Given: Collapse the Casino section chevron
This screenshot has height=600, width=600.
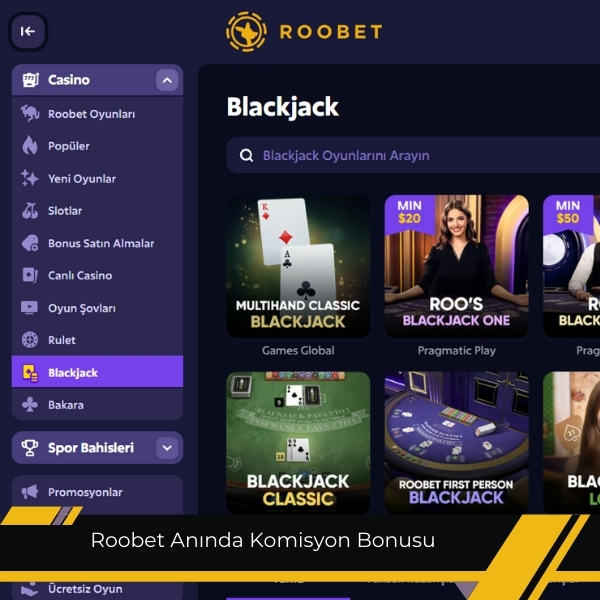Looking at the screenshot, I should (x=167, y=80).
